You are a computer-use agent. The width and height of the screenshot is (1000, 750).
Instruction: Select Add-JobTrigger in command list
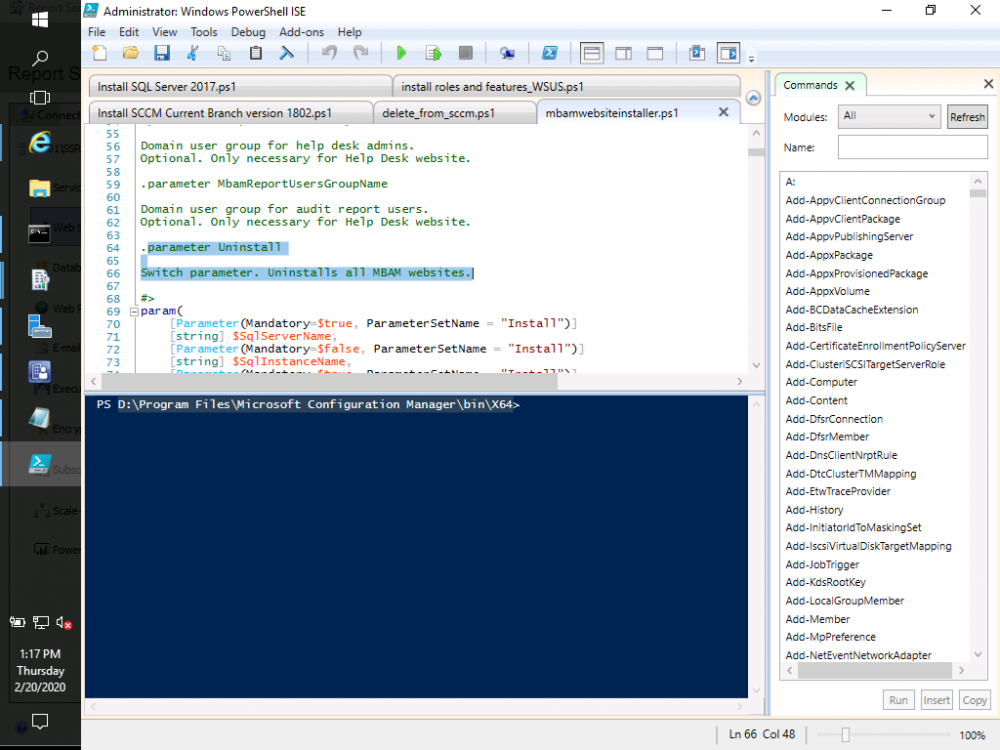coord(822,564)
